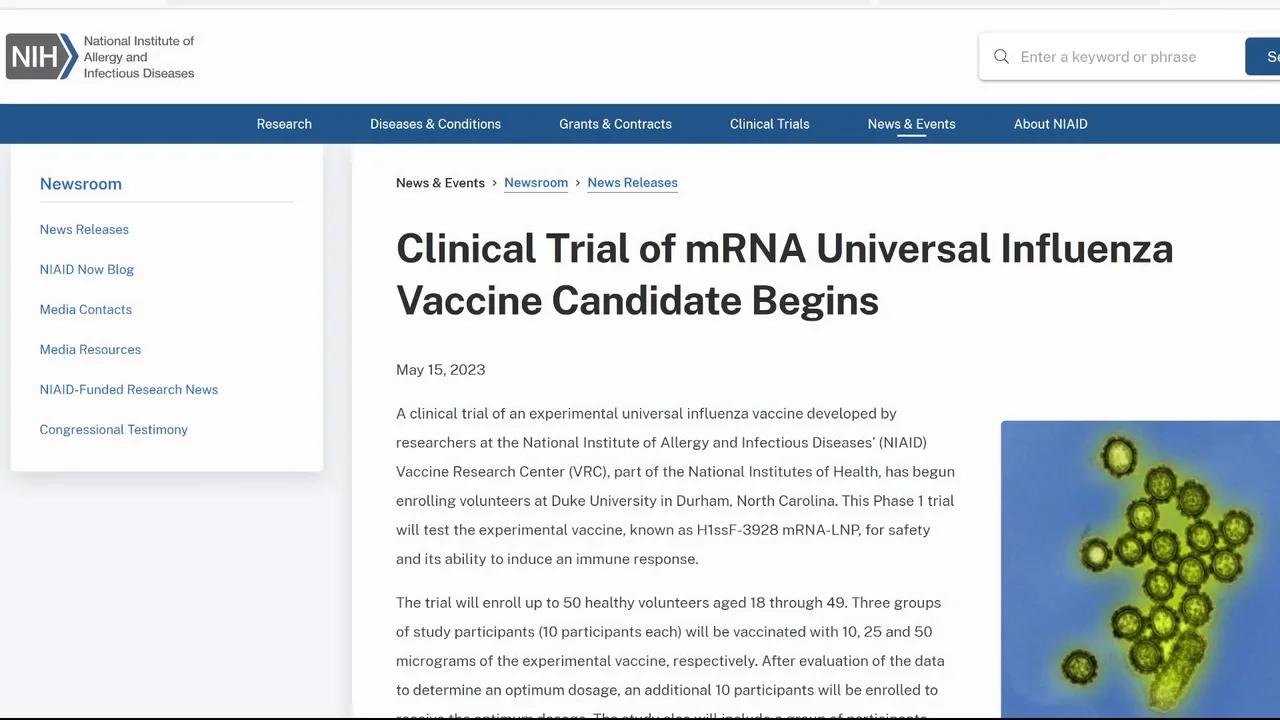Open Media Contacts sidebar link

[x=86, y=310]
